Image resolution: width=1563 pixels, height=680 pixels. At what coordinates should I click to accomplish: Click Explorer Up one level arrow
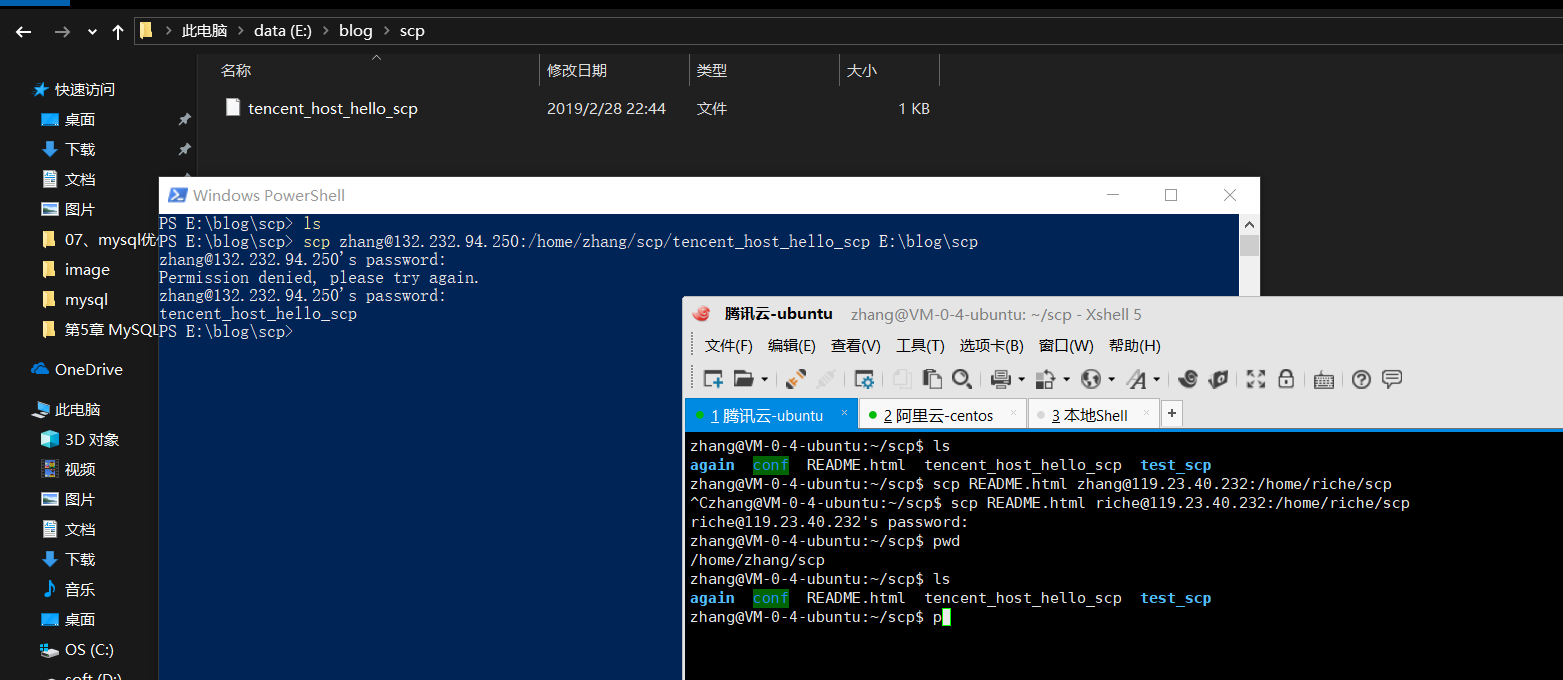click(x=118, y=32)
